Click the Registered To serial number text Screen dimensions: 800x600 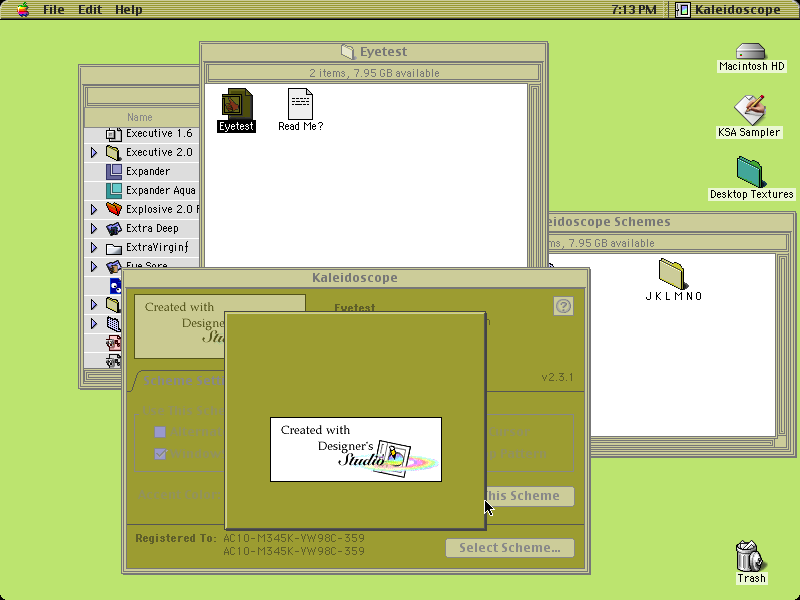tap(294, 544)
